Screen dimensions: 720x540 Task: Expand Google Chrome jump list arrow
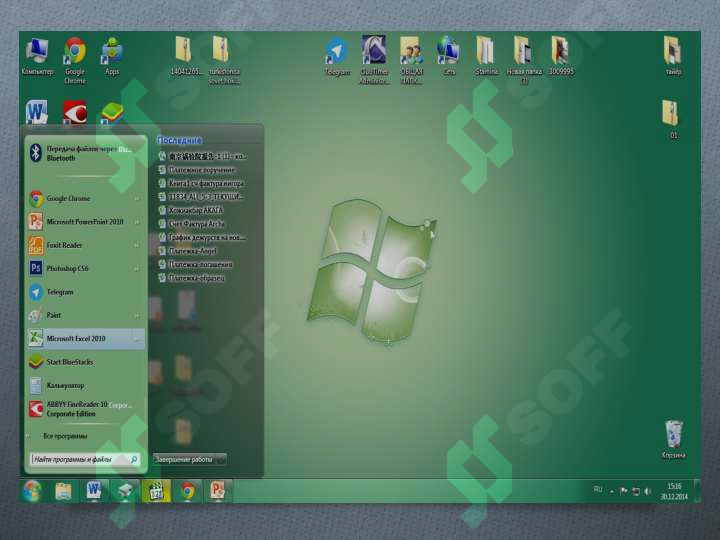point(137,198)
